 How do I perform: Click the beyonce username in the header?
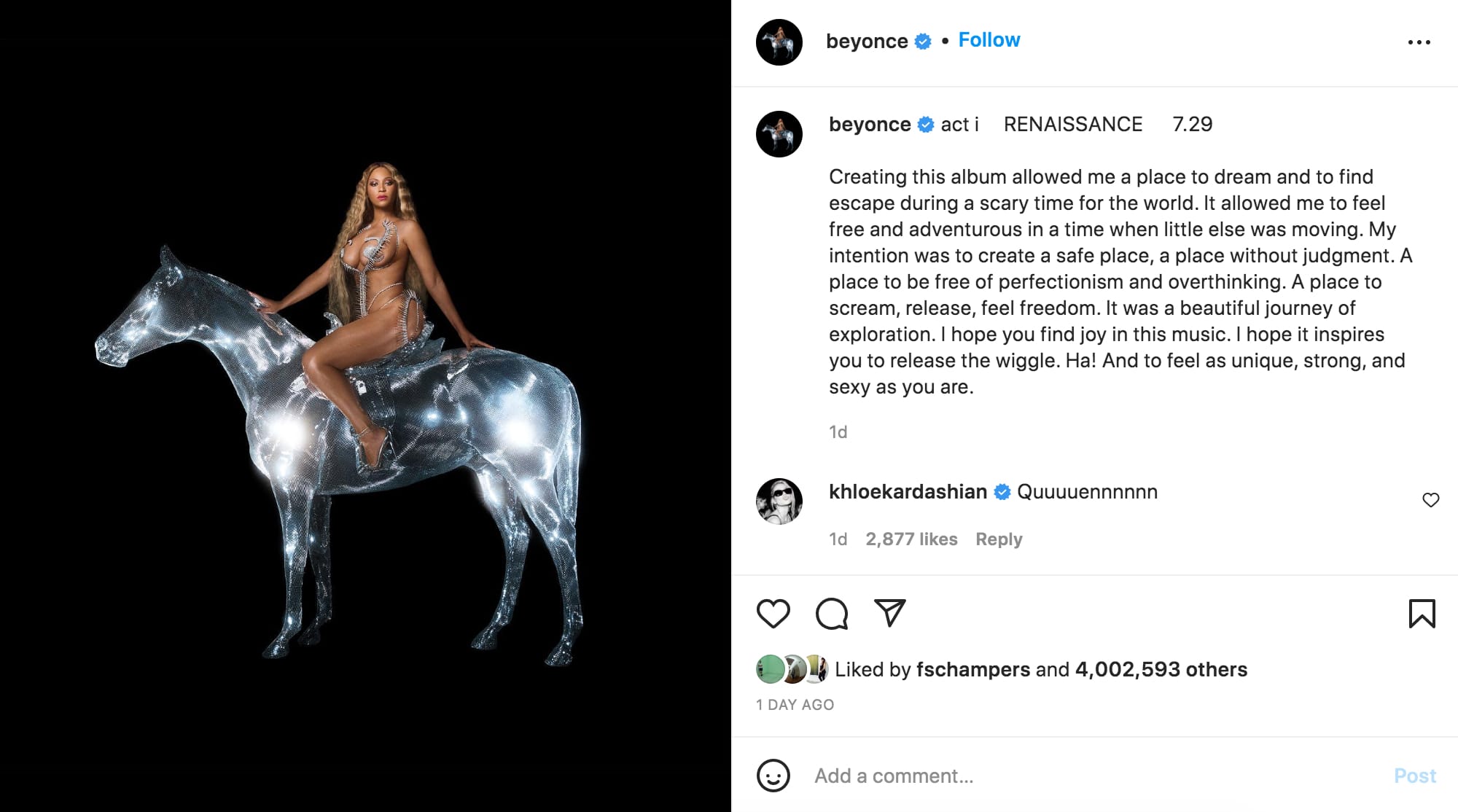pos(867,42)
